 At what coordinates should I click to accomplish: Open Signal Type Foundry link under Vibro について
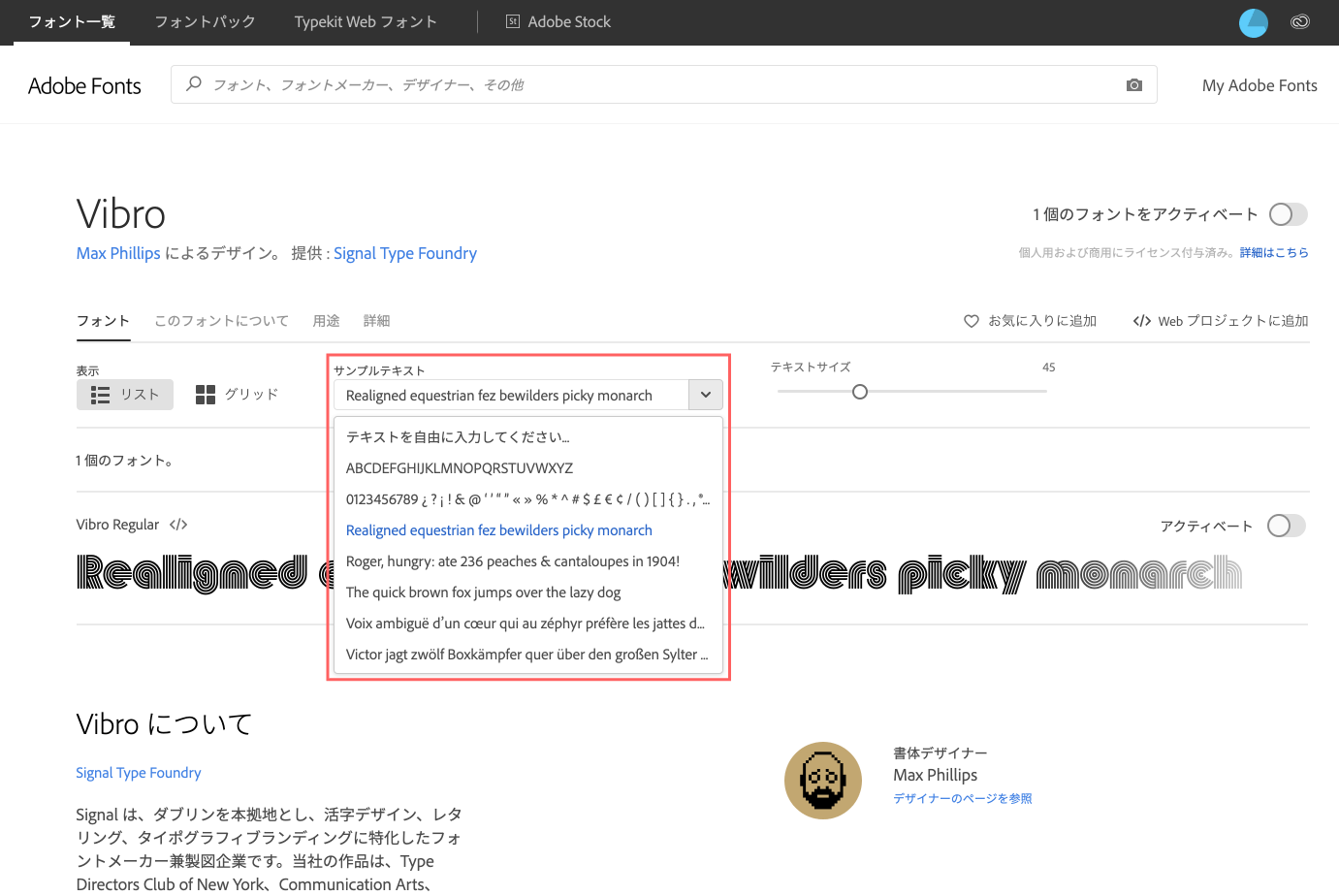[x=139, y=773]
